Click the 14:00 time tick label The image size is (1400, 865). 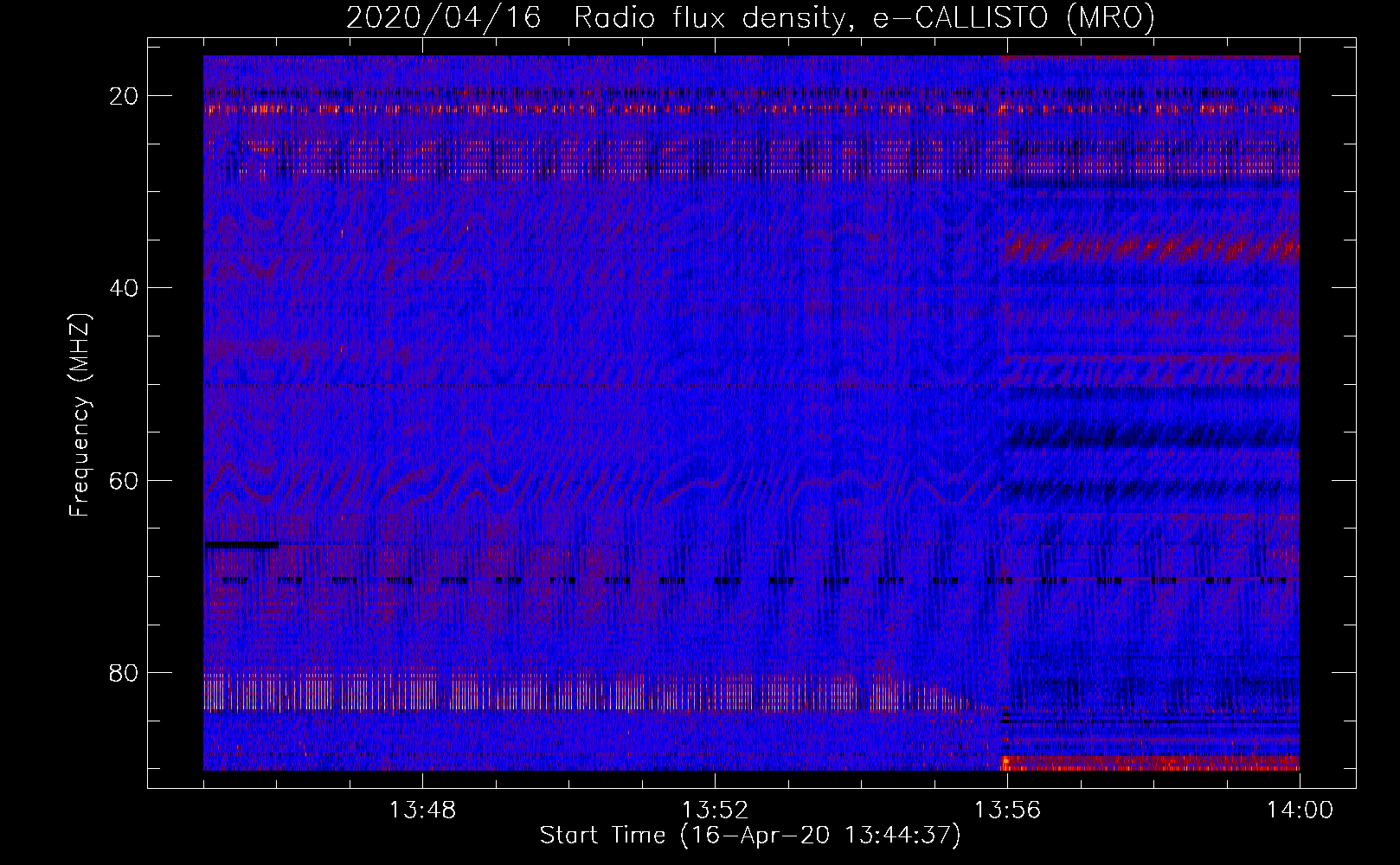(x=1300, y=811)
